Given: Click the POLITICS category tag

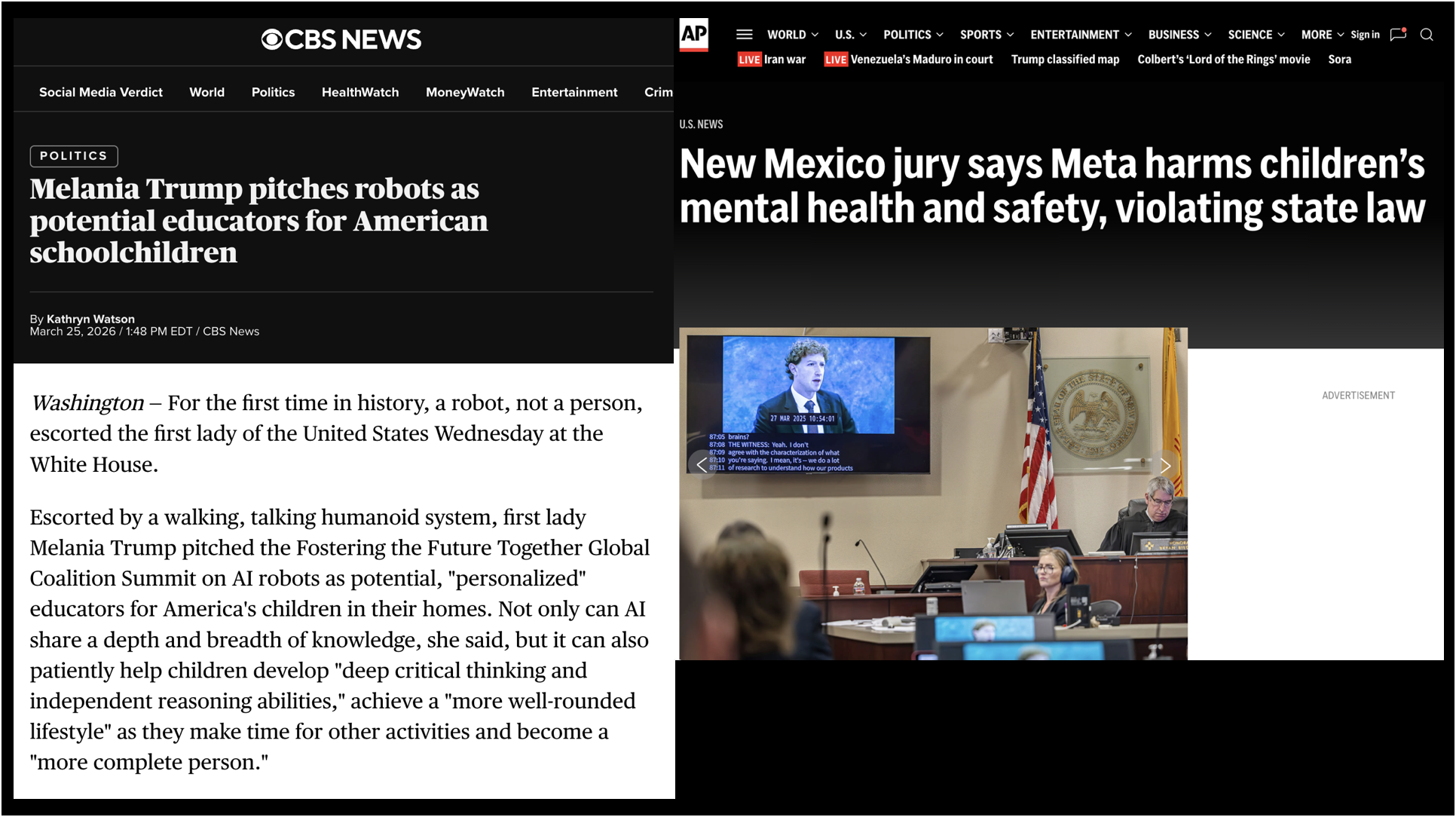Looking at the screenshot, I should (x=74, y=156).
